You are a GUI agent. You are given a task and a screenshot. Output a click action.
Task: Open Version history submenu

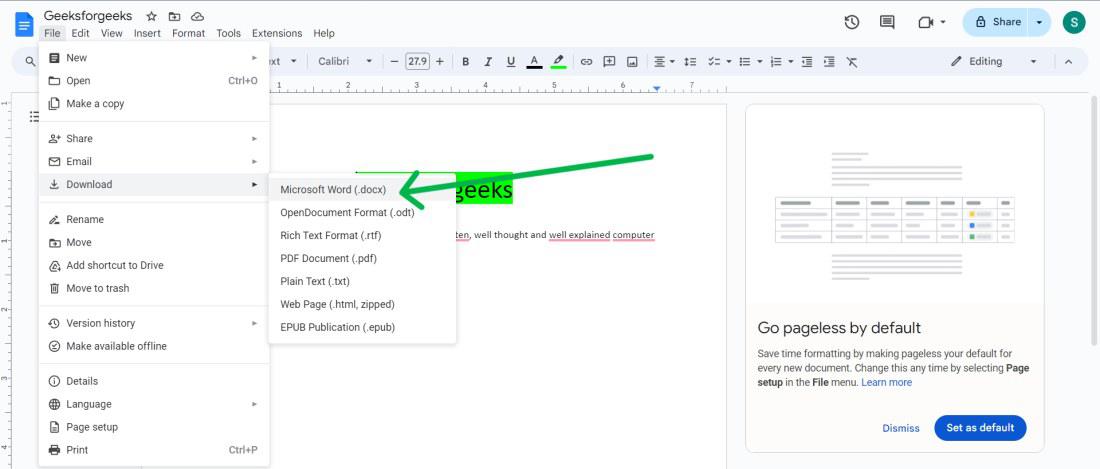tap(154, 323)
